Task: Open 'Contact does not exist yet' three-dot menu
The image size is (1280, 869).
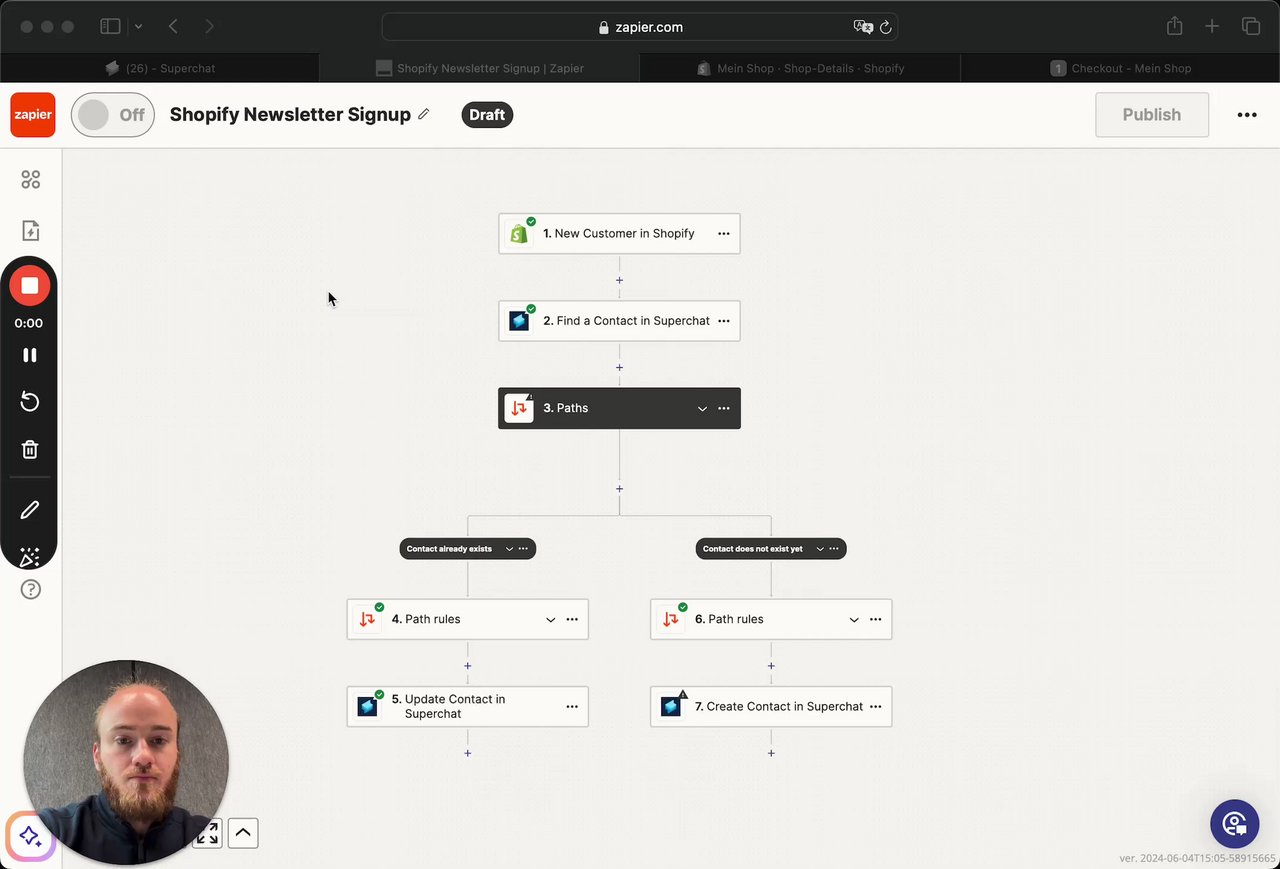Action: pos(834,549)
